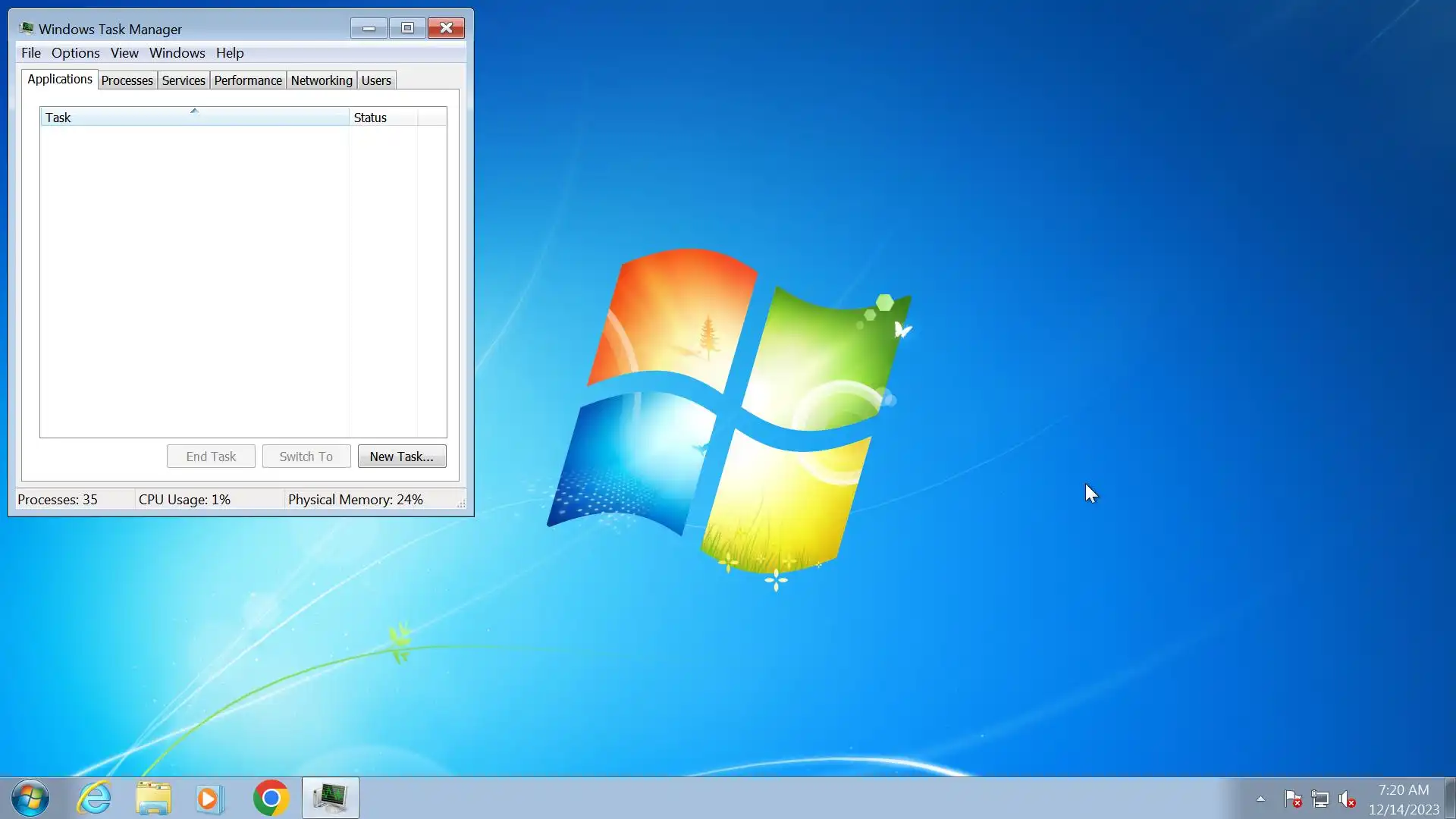Launch Internet Explorer from taskbar
1456x819 pixels.
pyautogui.click(x=95, y=798)
